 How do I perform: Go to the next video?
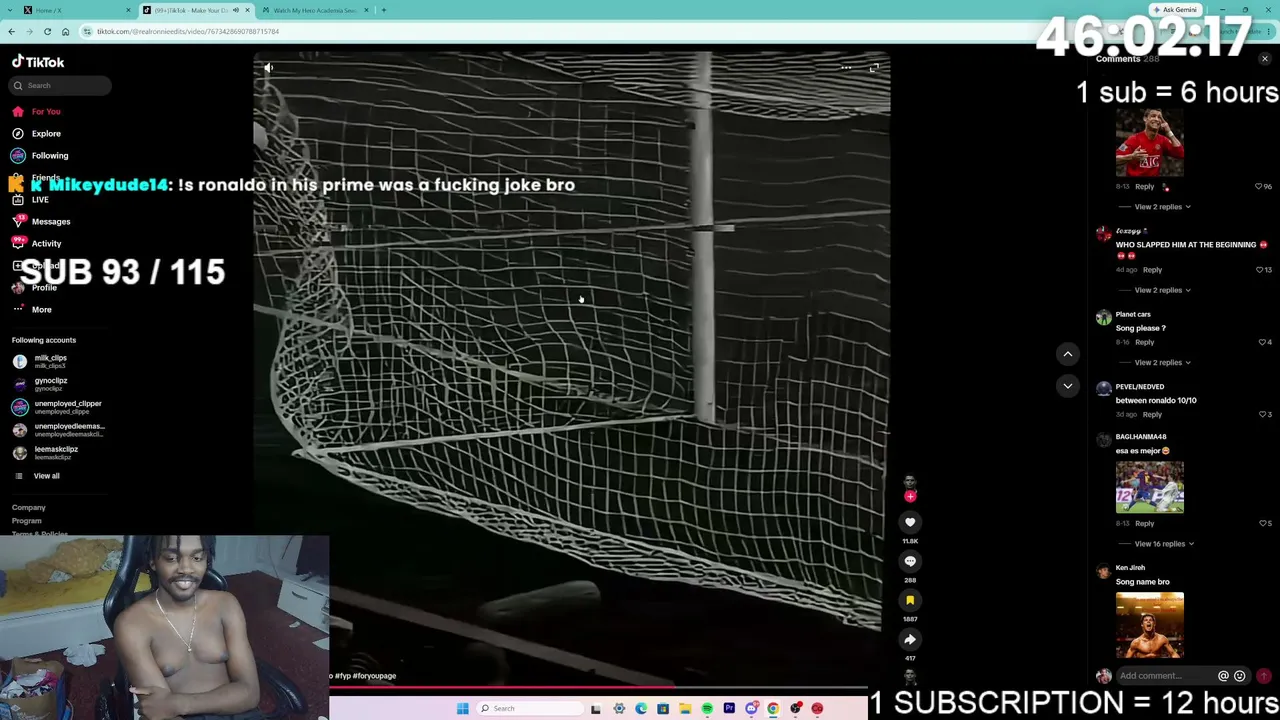click(x=1068, y=386)
